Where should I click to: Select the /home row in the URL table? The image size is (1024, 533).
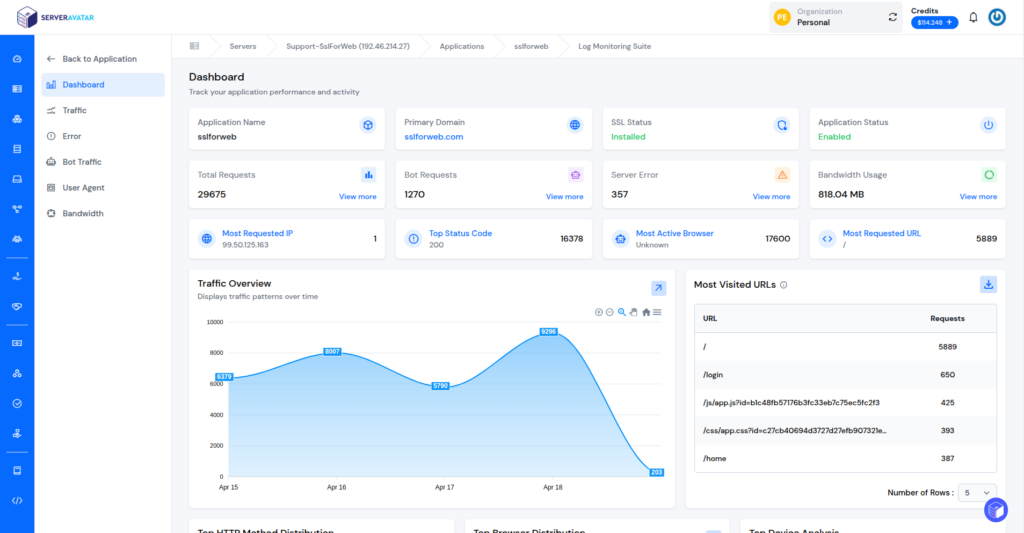[x=845, y=459]
